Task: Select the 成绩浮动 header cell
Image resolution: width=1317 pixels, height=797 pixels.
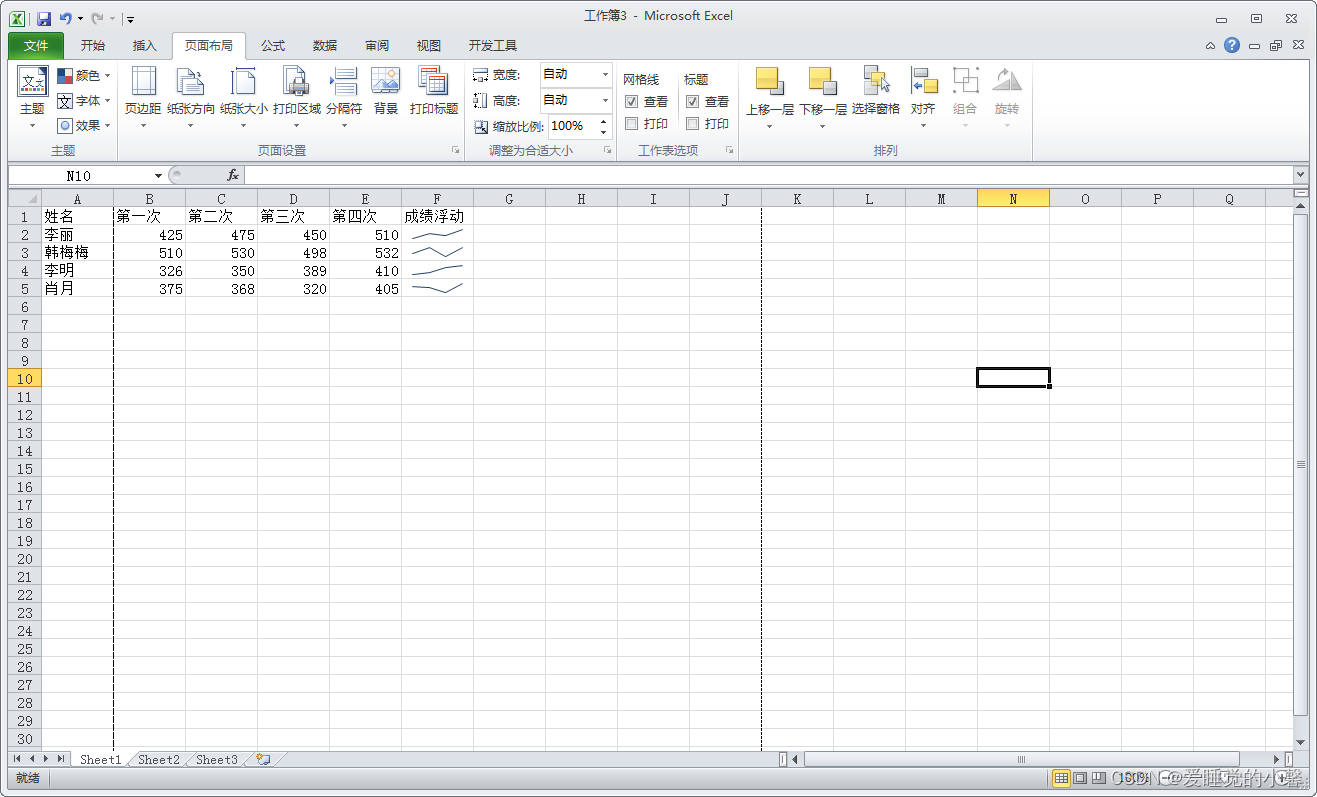Action: (437, 216)
